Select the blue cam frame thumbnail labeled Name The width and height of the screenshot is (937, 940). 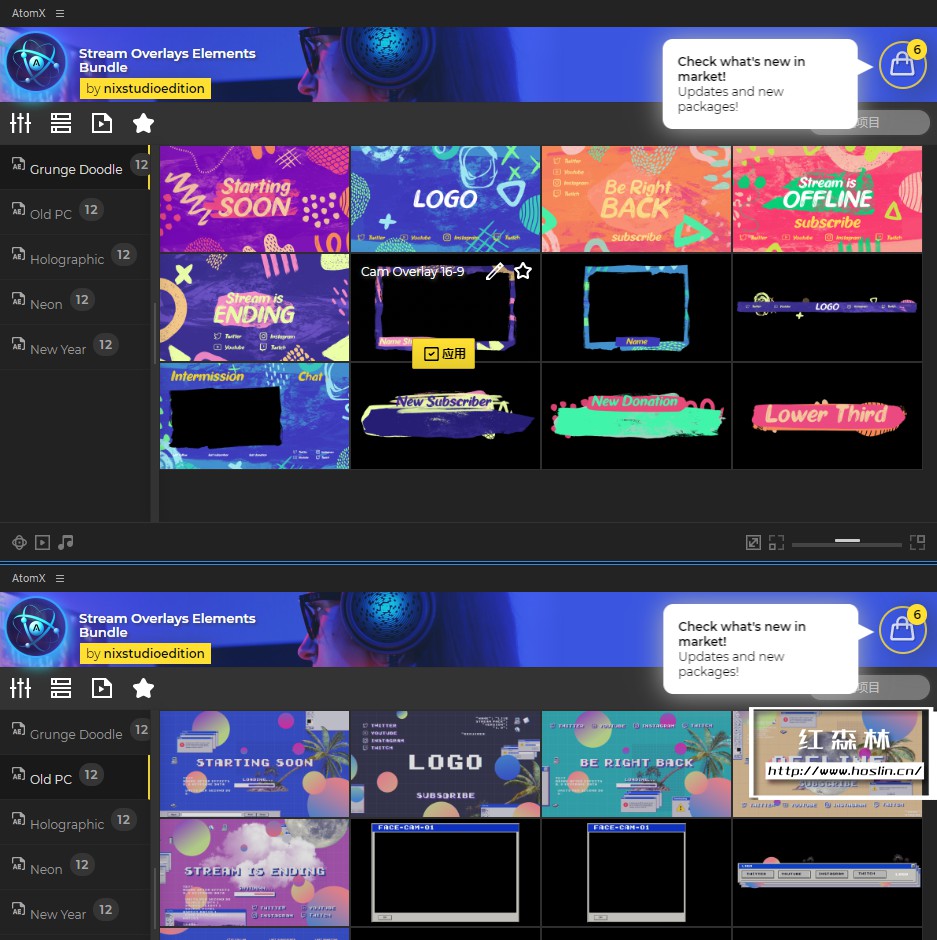pos(636,308)
